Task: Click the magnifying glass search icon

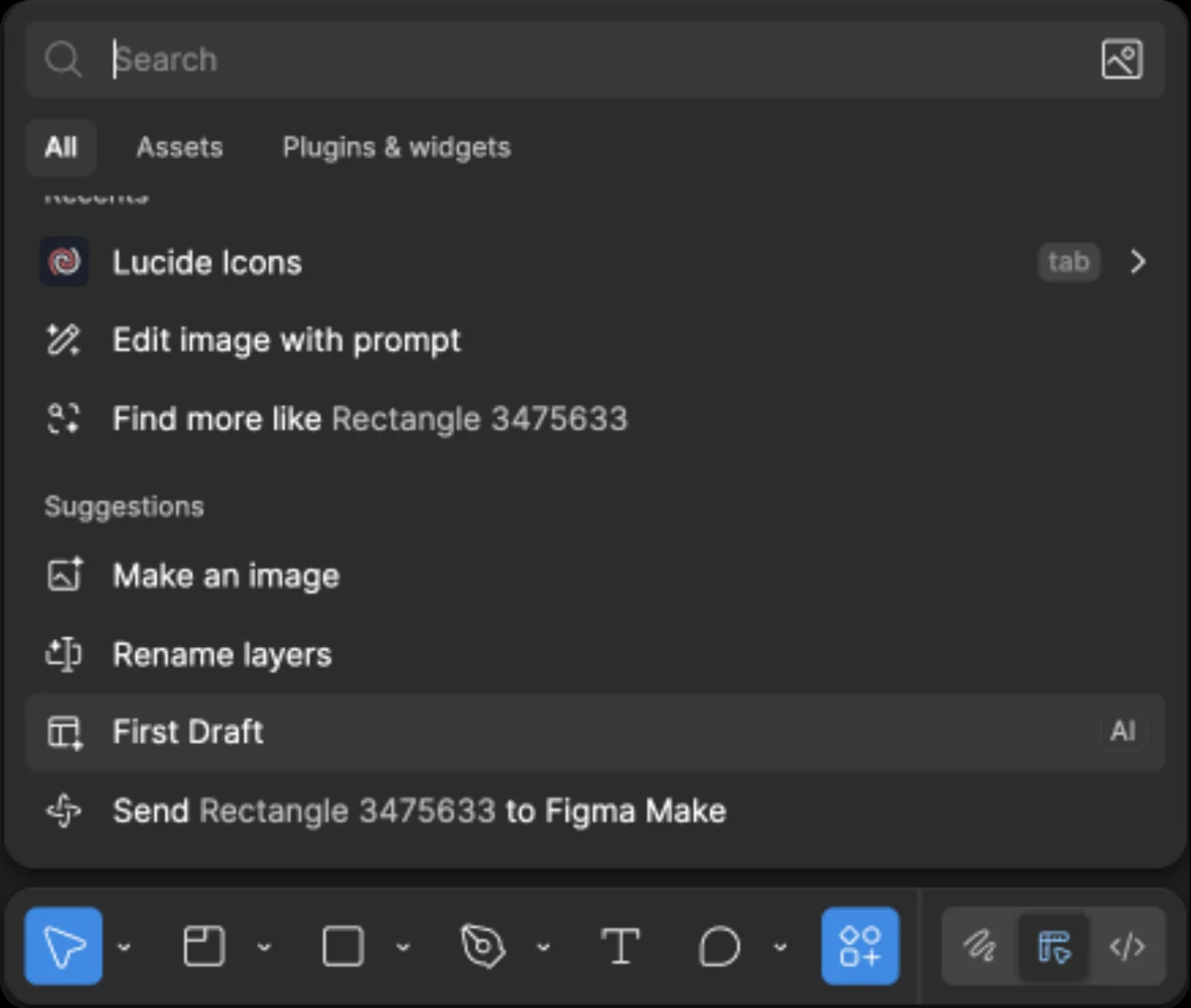Action: coord(64,60)
